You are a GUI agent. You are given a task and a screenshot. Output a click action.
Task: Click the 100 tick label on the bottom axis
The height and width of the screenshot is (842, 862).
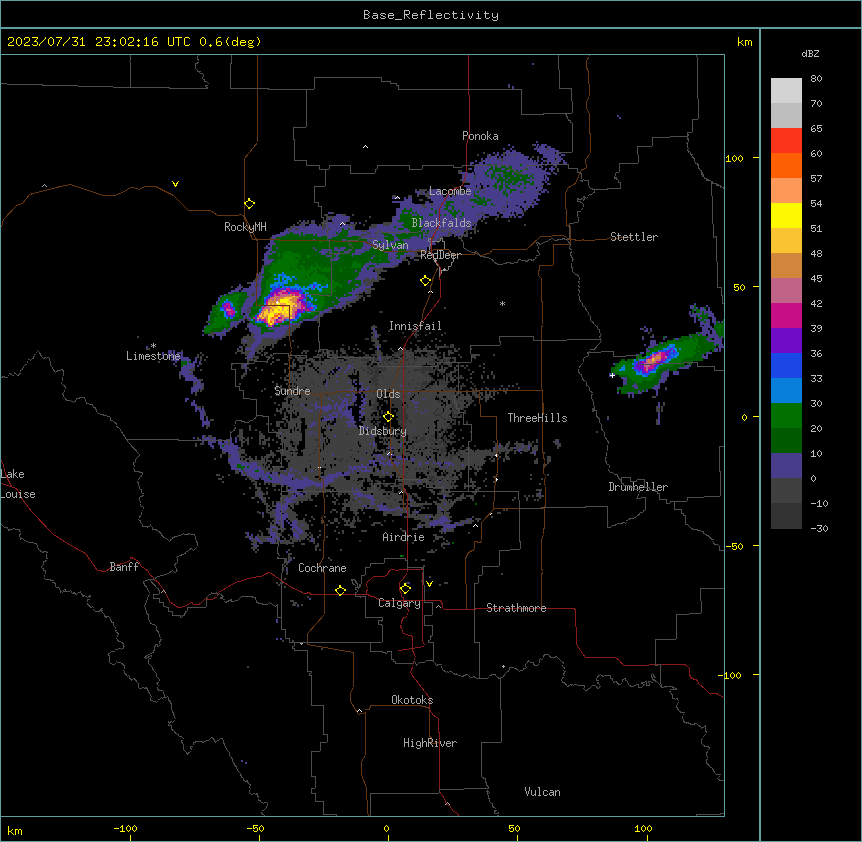(643, 828)
